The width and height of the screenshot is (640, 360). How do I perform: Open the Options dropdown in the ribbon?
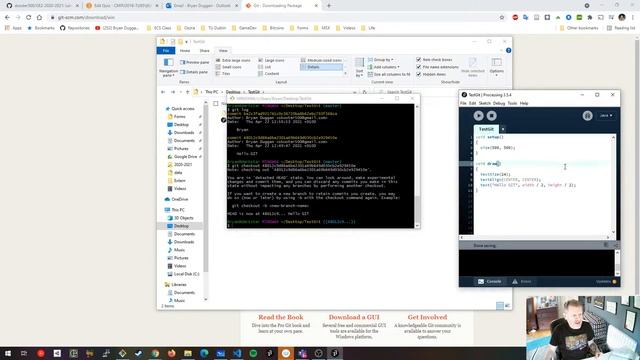click(496, 67)
